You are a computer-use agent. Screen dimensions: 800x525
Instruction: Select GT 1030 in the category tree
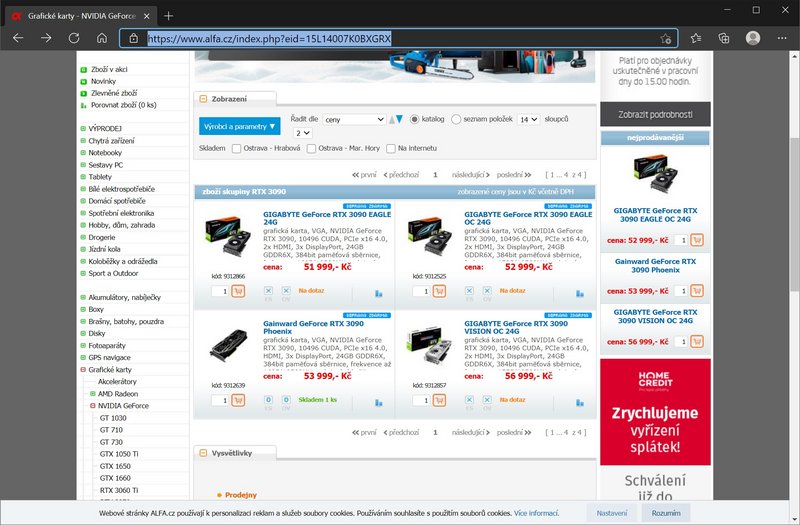[113, 418]
